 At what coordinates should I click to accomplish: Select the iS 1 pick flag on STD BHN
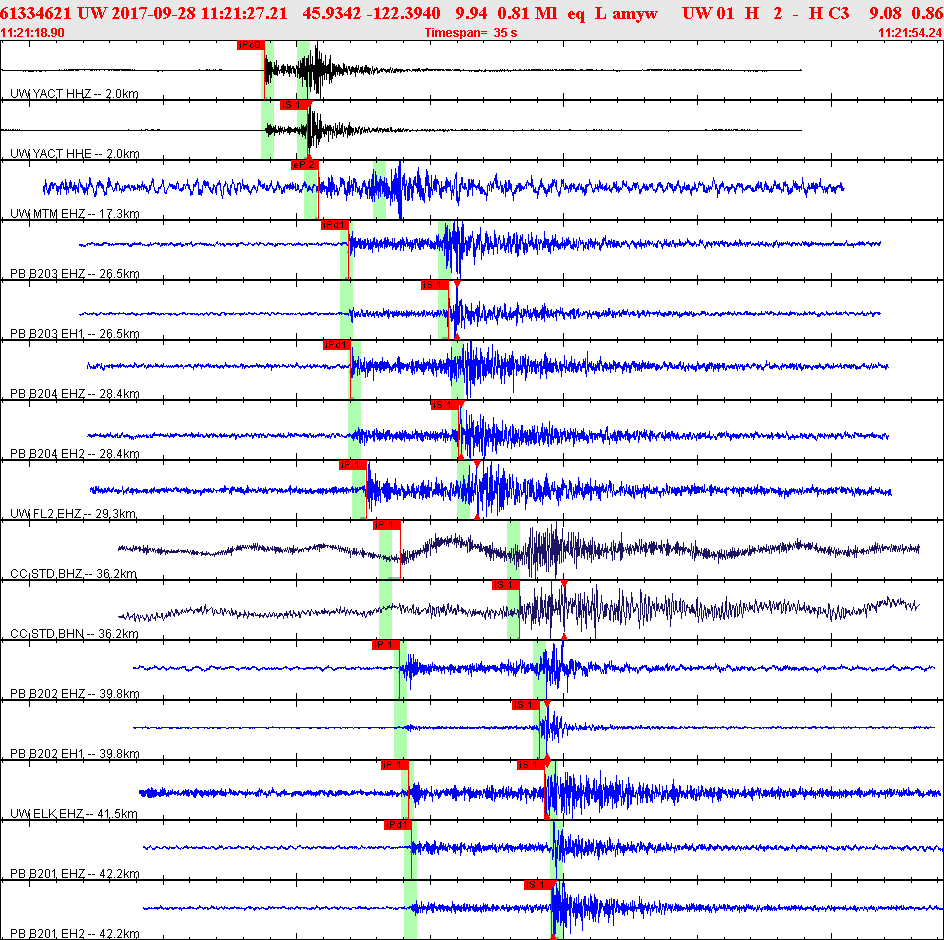506,585
